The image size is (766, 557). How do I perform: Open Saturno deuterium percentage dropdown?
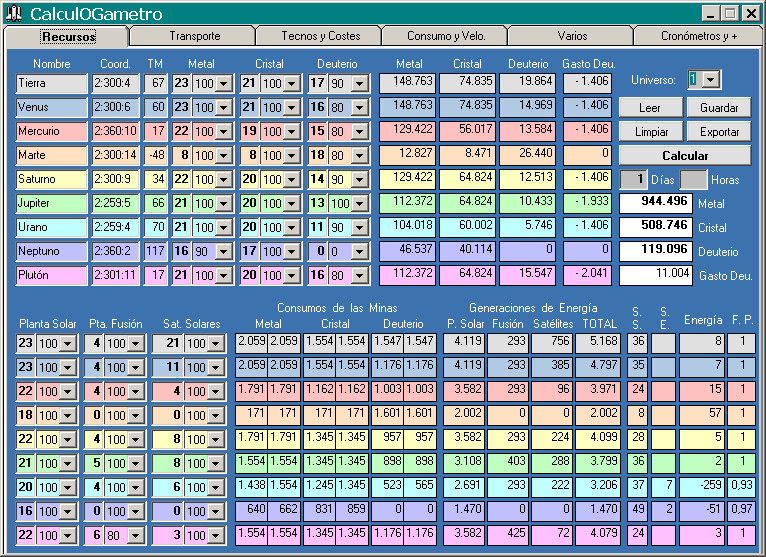tap(360, 179)
